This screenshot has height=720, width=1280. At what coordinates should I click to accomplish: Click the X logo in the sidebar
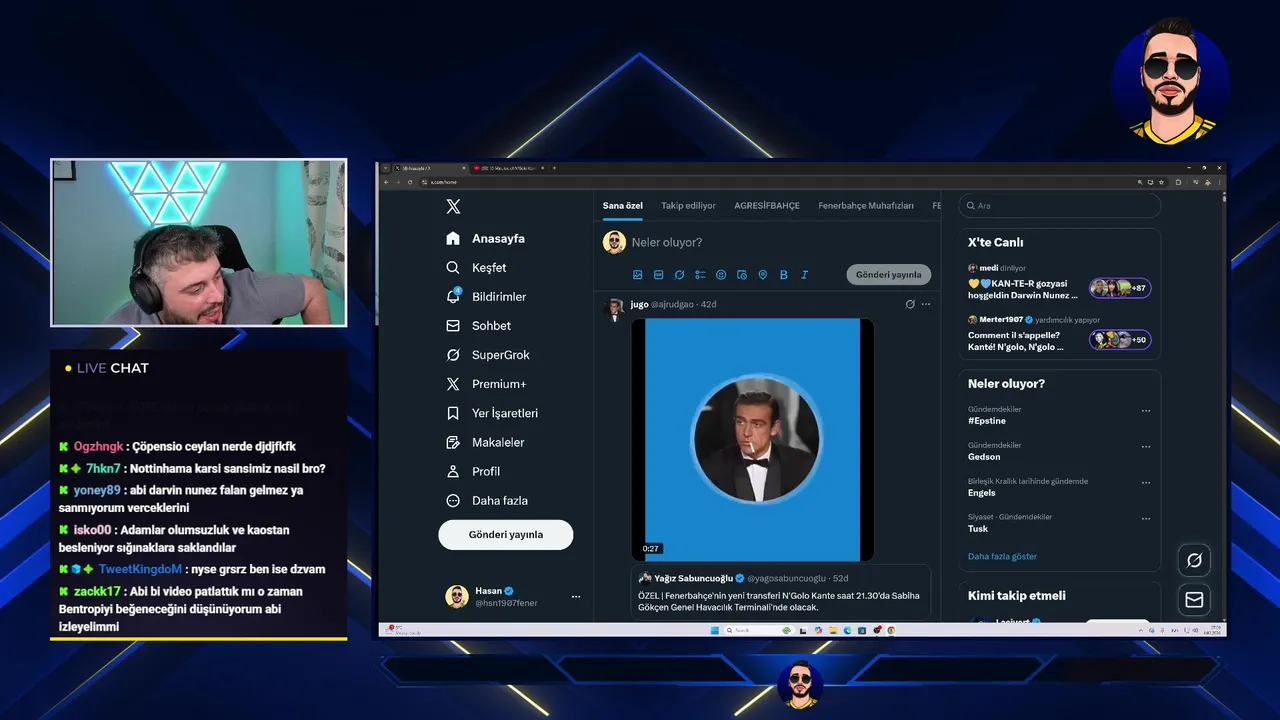click(453, 206)
